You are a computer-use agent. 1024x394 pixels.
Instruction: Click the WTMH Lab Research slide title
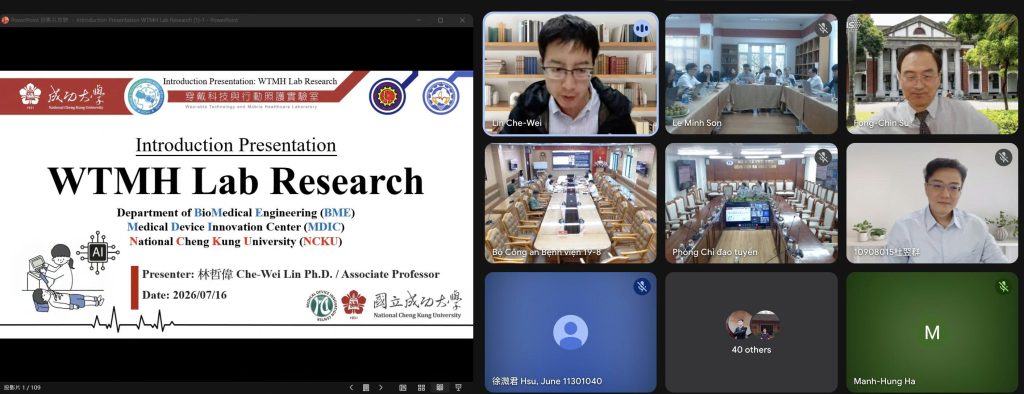pyautogui.click(x=236, y=181)
